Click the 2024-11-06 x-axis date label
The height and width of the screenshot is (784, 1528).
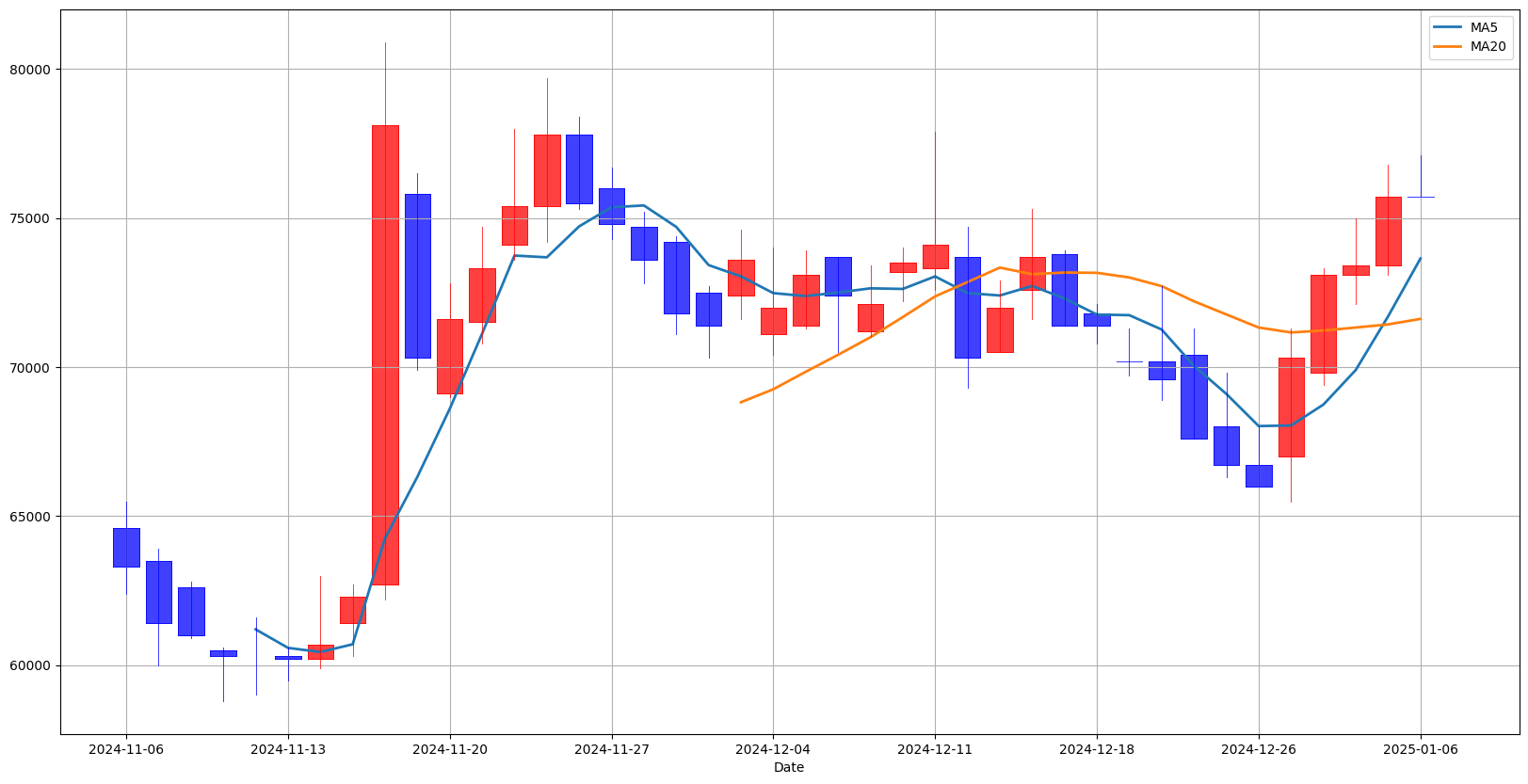(x=126, y=750)
